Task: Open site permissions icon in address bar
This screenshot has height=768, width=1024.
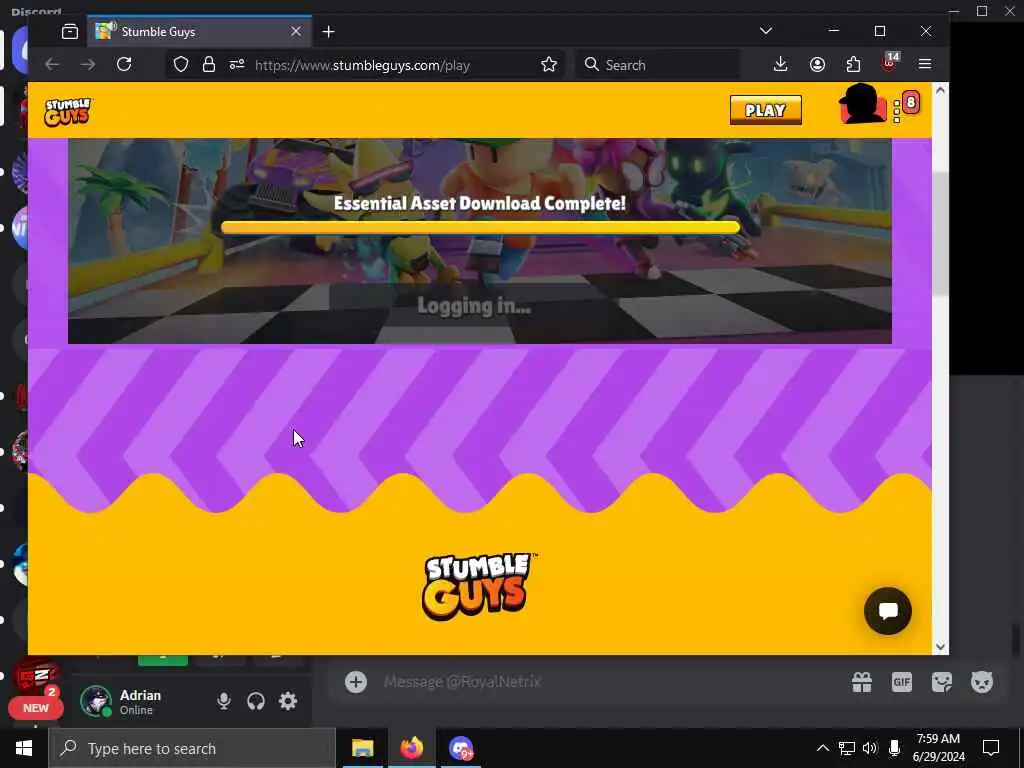Action: pos(236,65)
